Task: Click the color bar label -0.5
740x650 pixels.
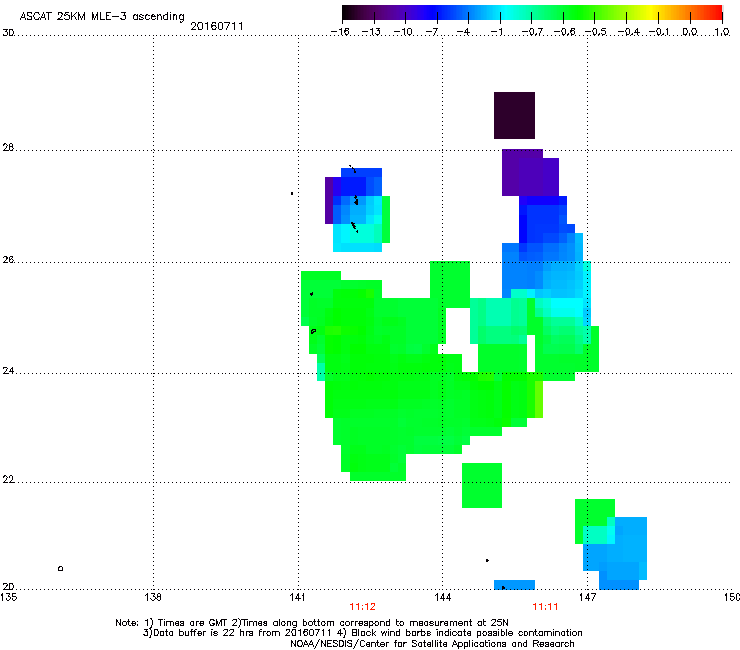Action: (596, 32)
